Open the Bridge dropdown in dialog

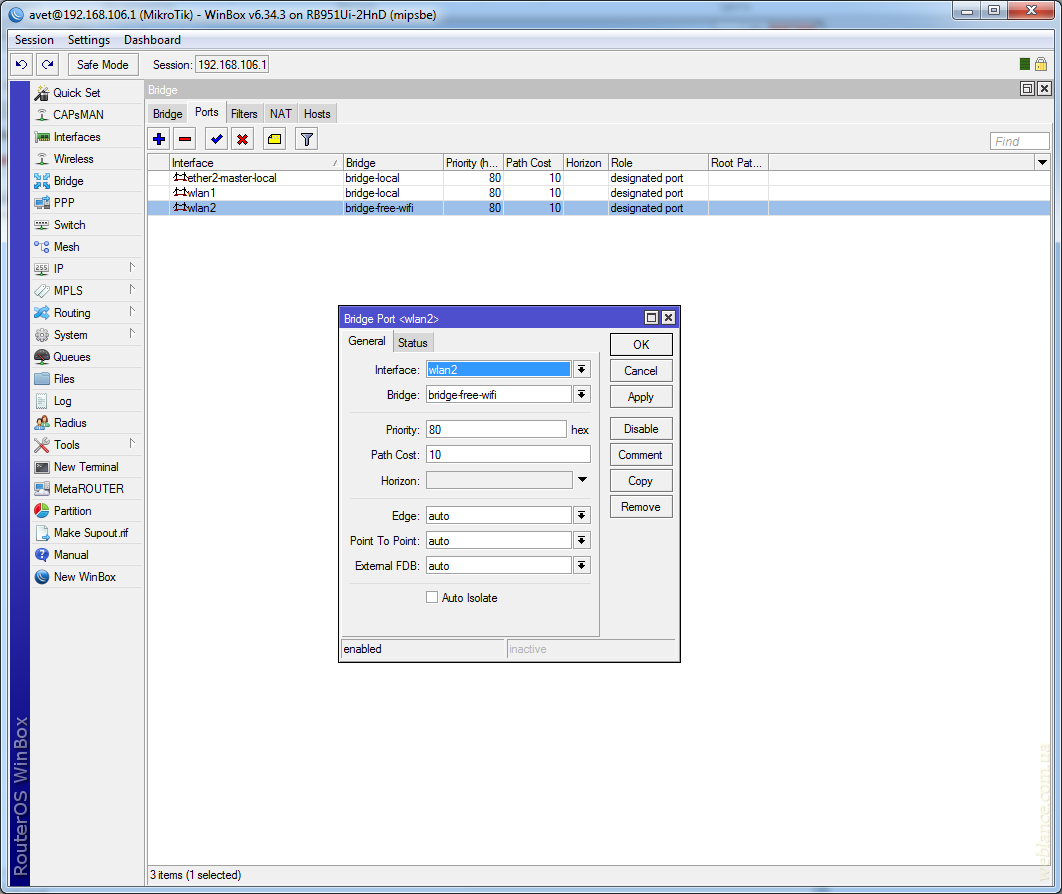[x=581, y=394]
